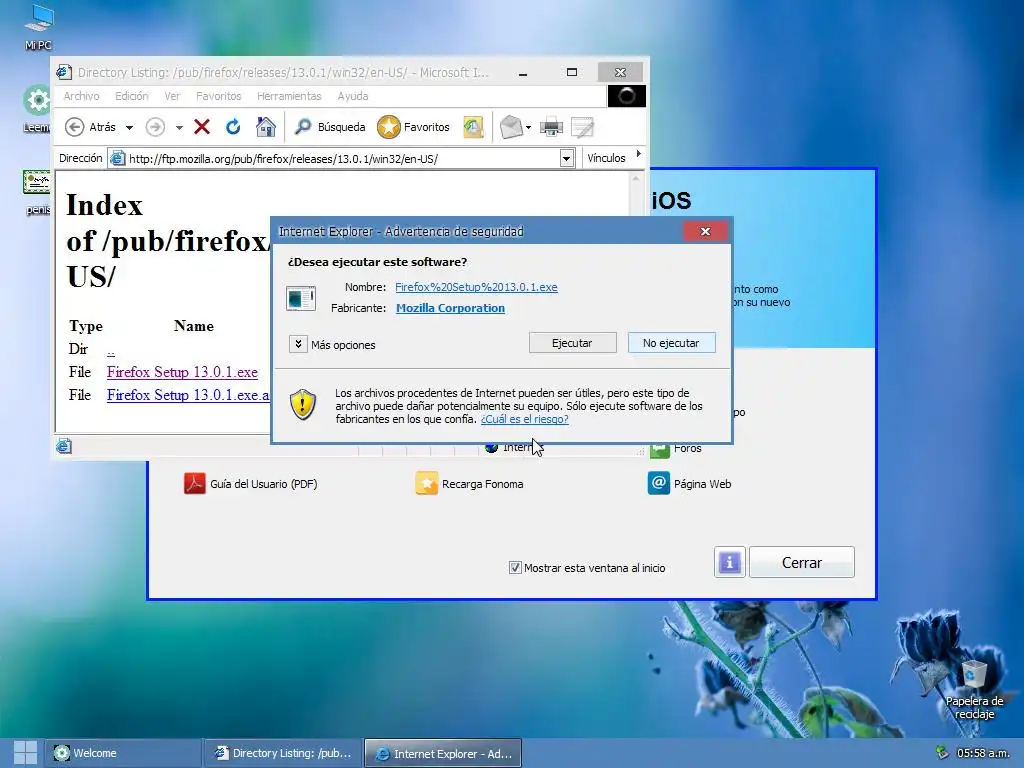Click the Página Web @ icon
Viewport: 1024px width, 768px height.
point(658,483)
